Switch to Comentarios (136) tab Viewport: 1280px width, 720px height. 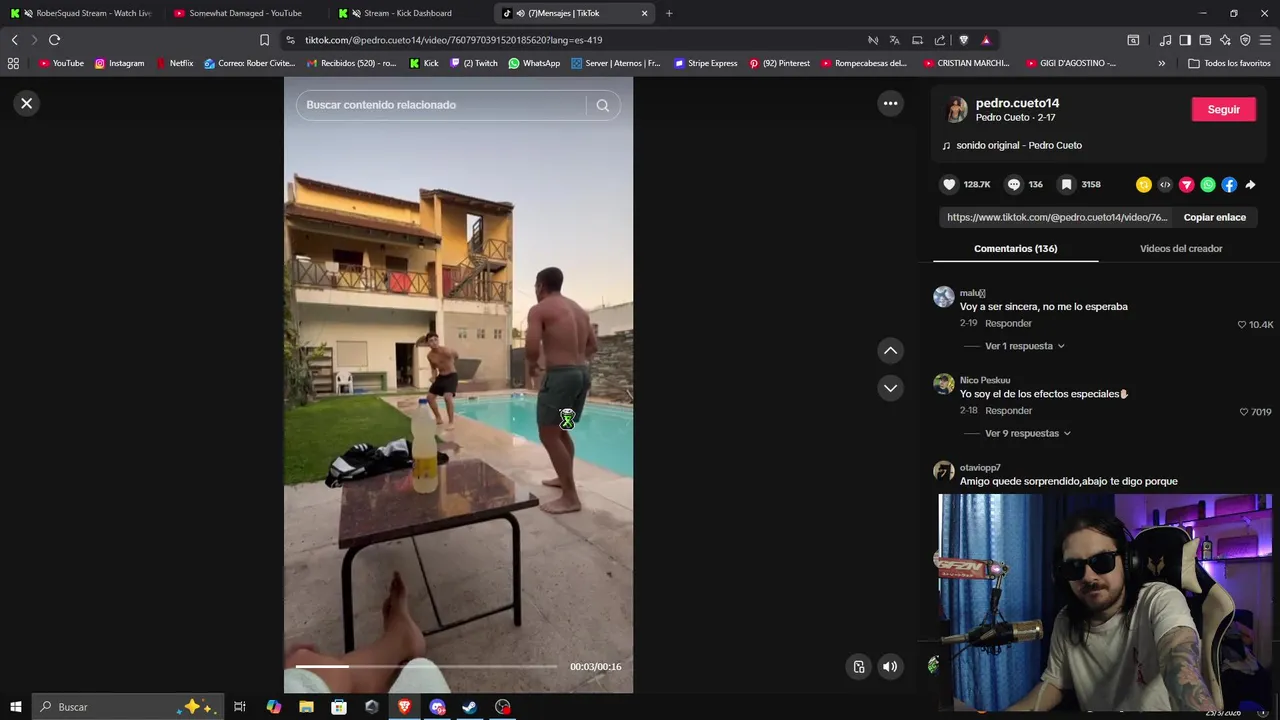pos(1015,249)
